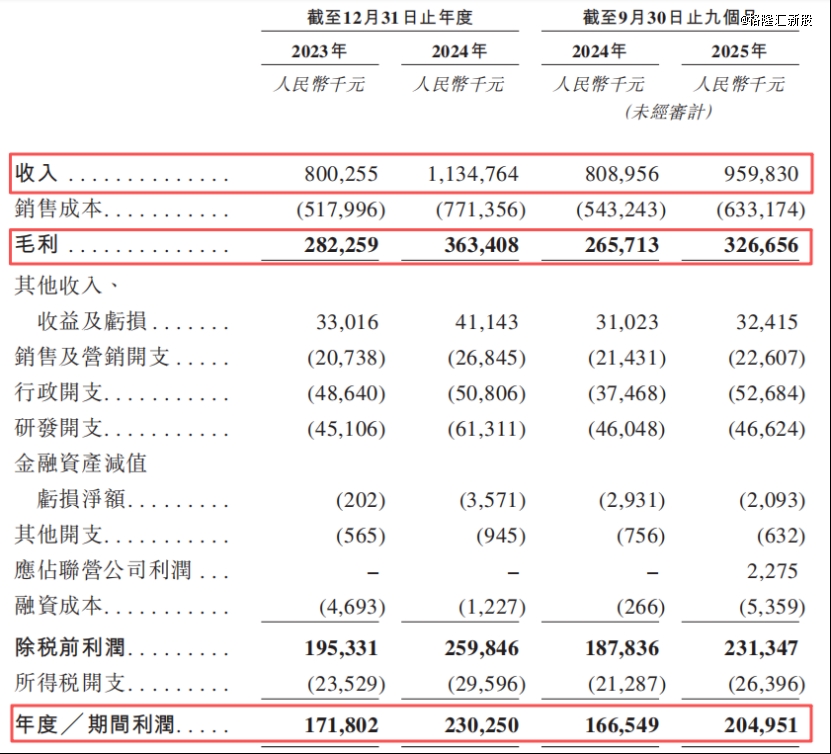Click the 毛利 value 363,408
The width and height of the screenshot is (831, 754).
[x=474, y=246]
